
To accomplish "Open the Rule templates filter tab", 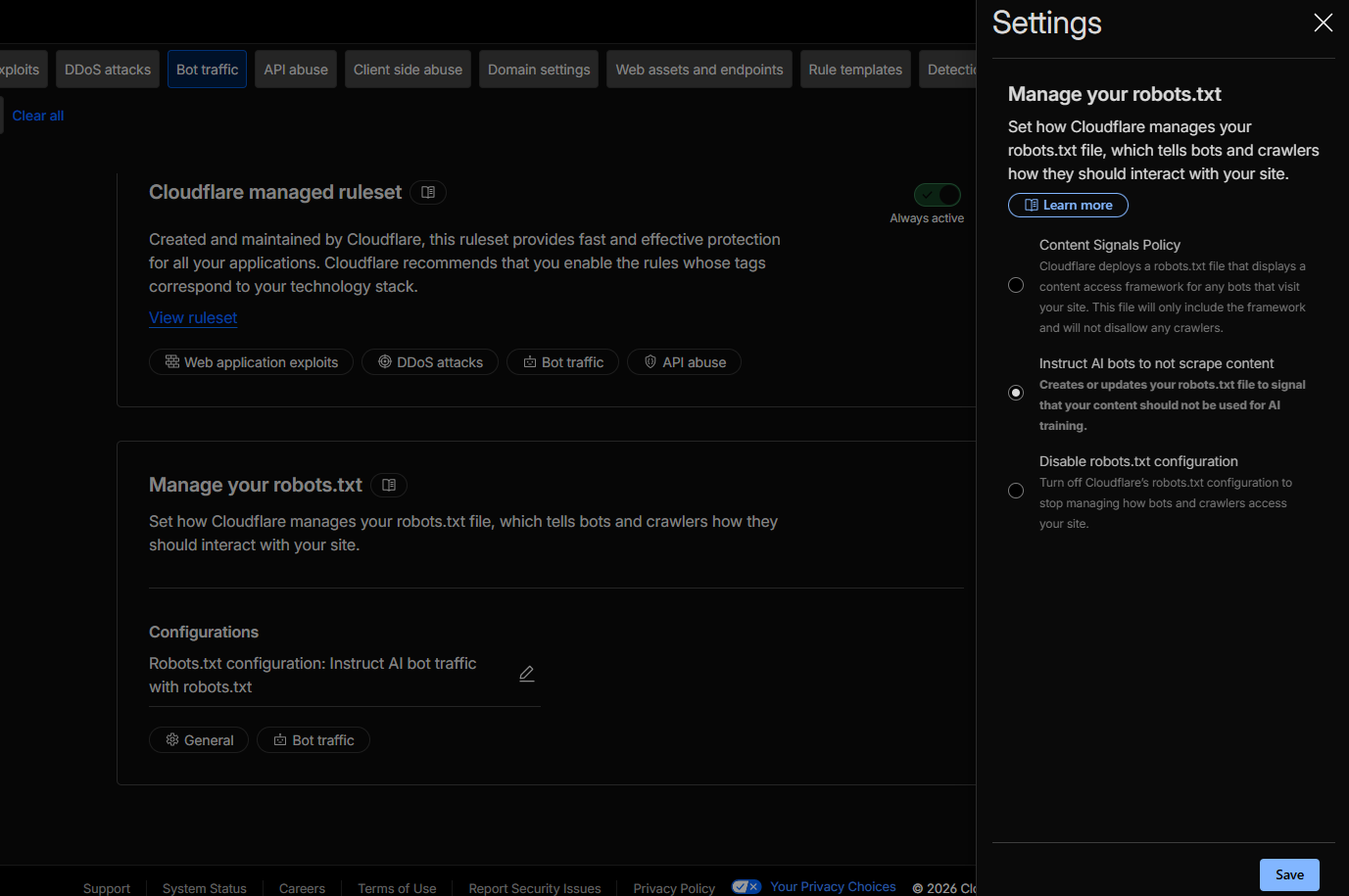I will point(855,70).
